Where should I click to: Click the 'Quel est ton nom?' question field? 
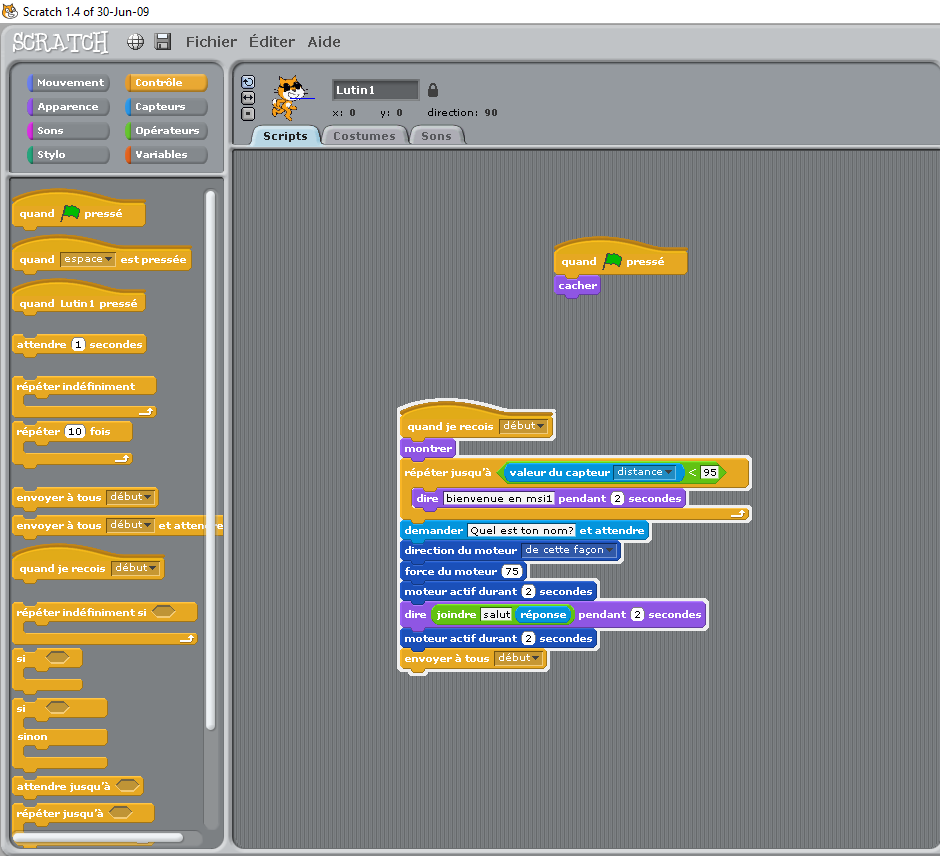tap(522, 531)
